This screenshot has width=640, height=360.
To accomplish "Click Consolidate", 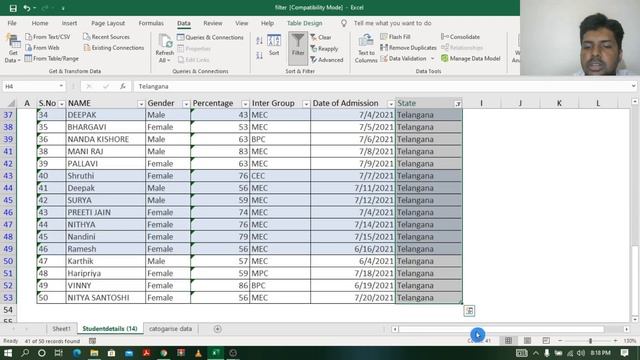I will pos(460,37).
